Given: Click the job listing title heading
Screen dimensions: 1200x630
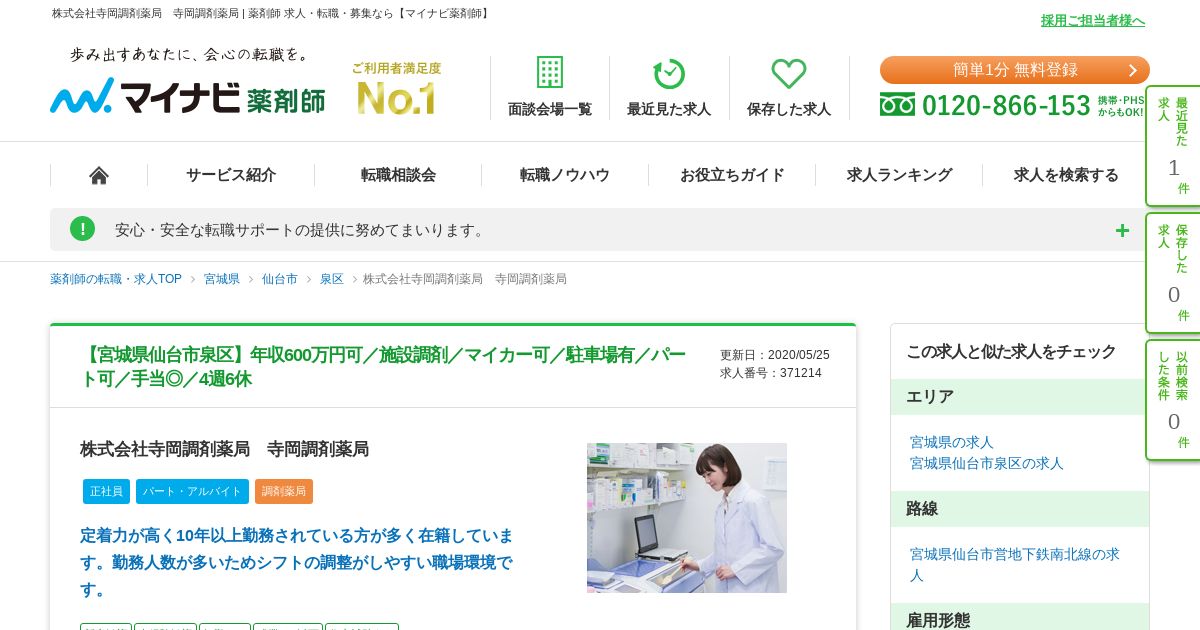Looking at the screenshot, I should [x=383, y=367].
